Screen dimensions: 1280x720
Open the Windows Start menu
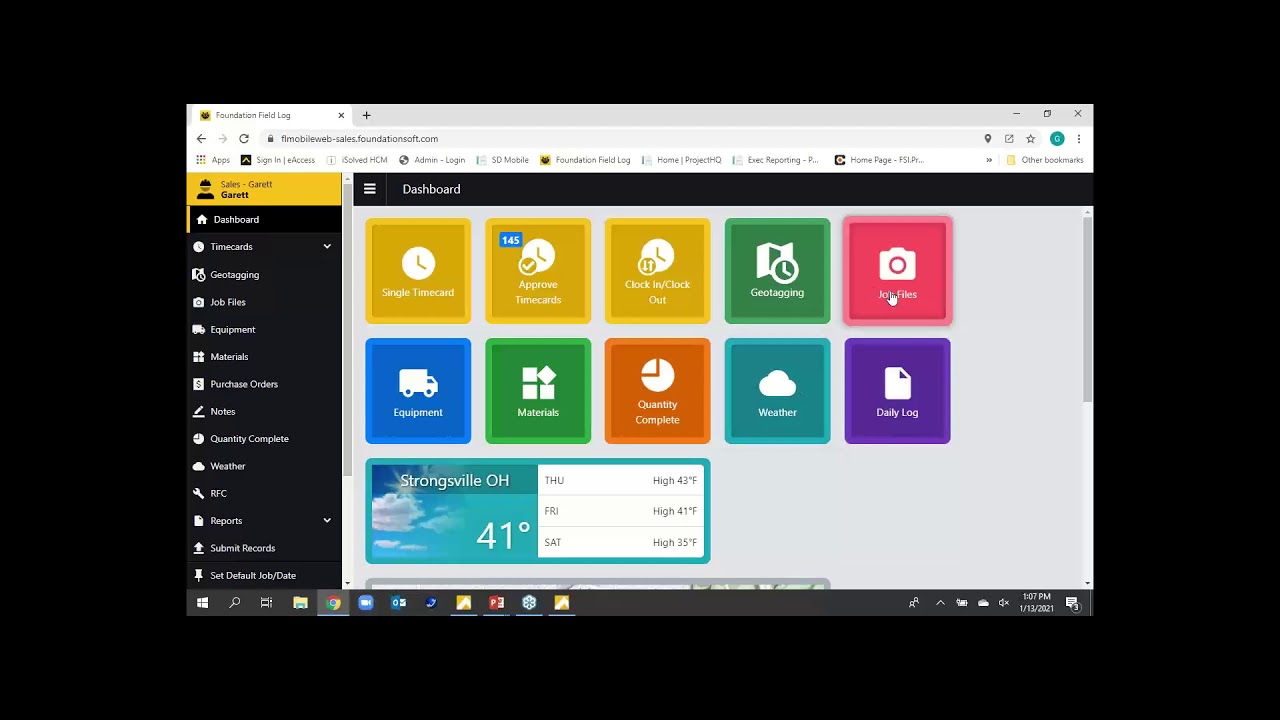(202, 603)
